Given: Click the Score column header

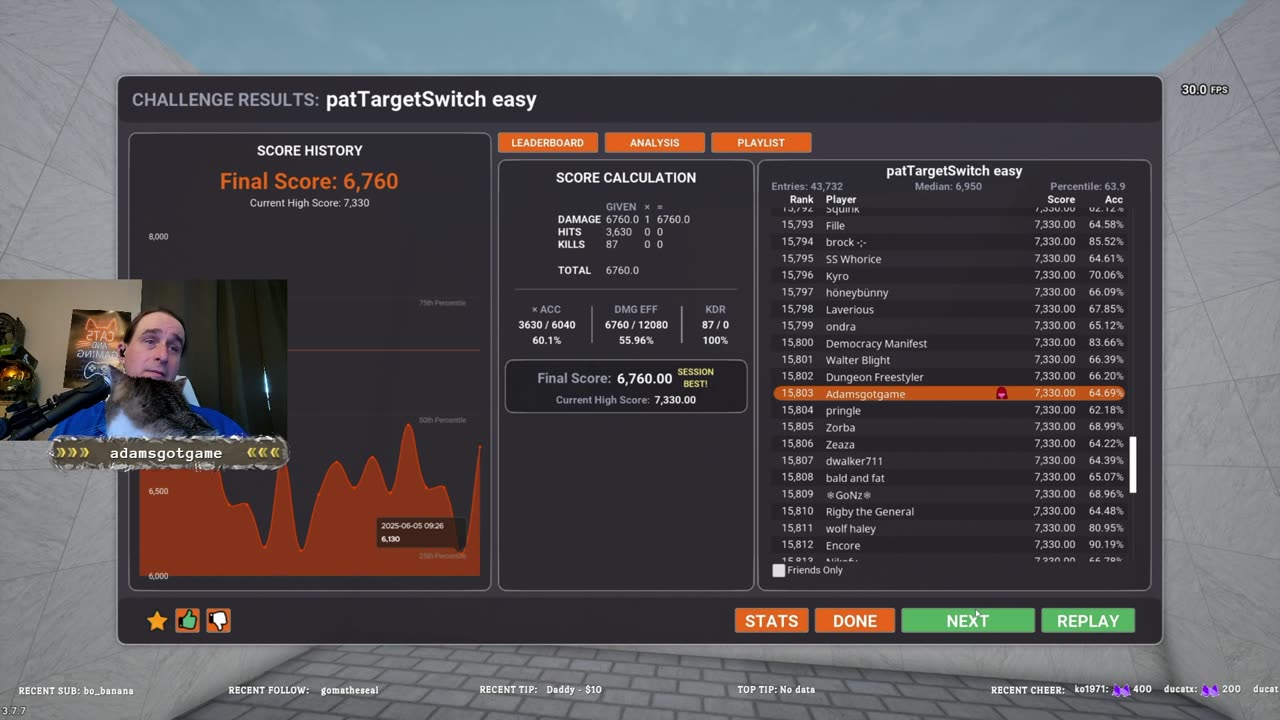Looking at the screenshot, I should (1061, 200).
